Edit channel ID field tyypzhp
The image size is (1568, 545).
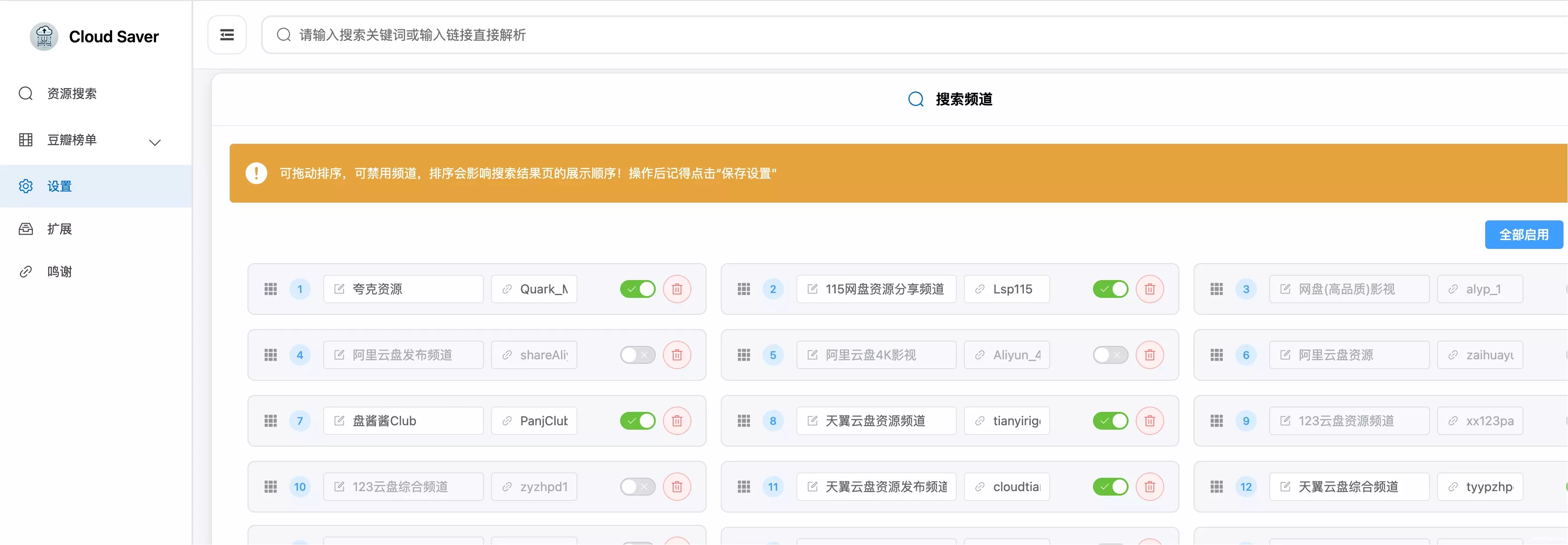coord(1480,487)
